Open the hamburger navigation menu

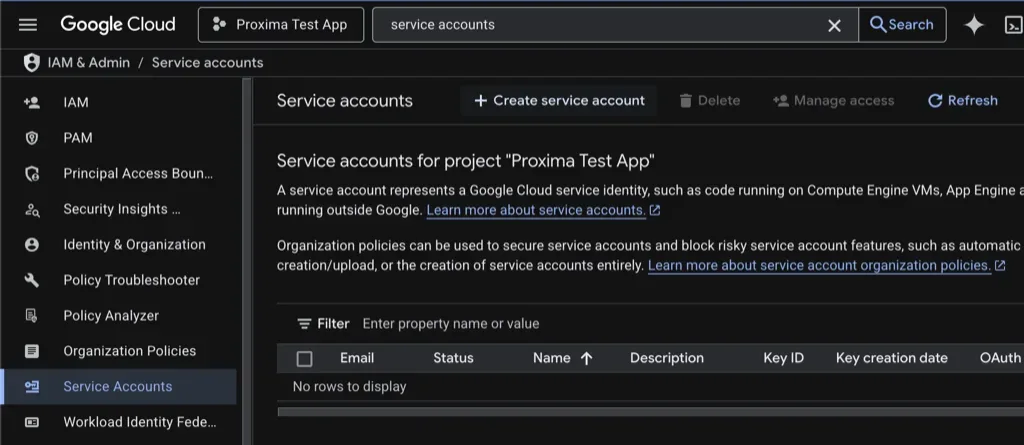(x=28, y=25)
